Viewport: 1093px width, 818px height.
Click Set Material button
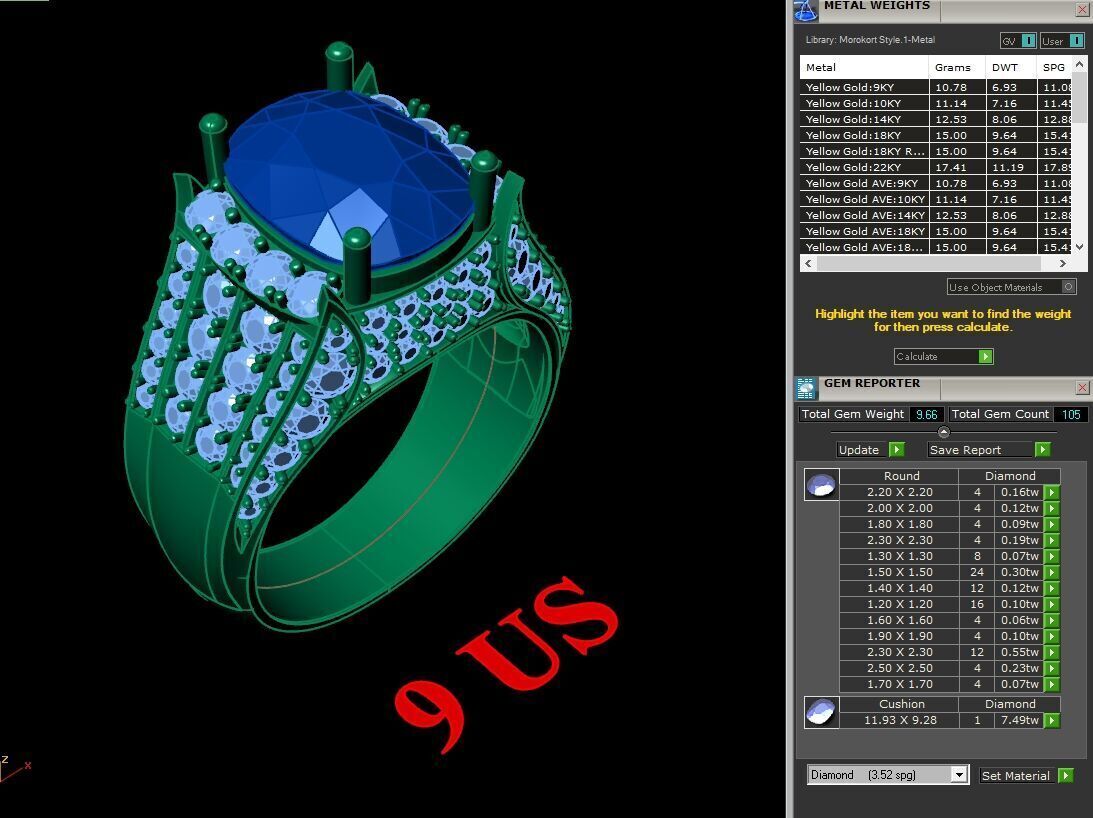[x=1026, y=775]
